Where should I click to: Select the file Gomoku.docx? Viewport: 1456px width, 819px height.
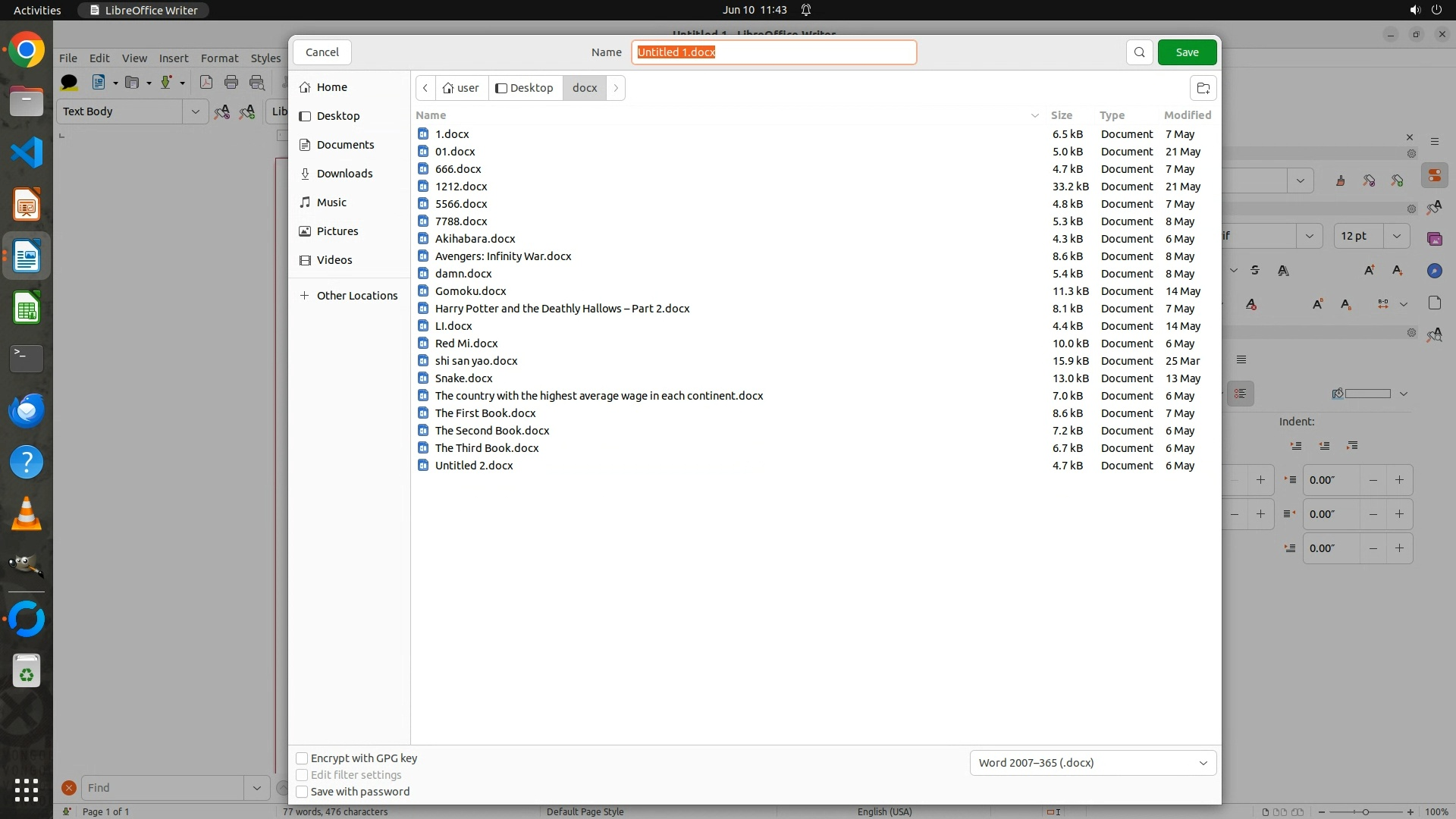(x=470, y=291)
